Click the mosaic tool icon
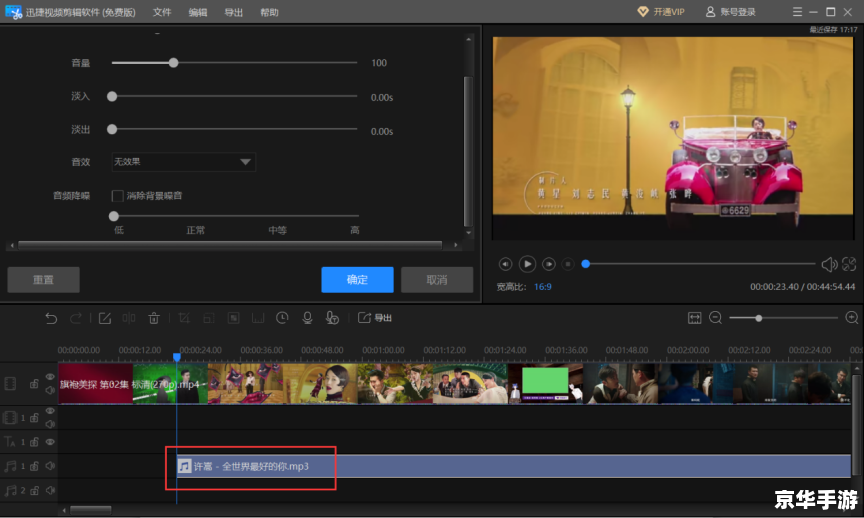 (234, 318)
